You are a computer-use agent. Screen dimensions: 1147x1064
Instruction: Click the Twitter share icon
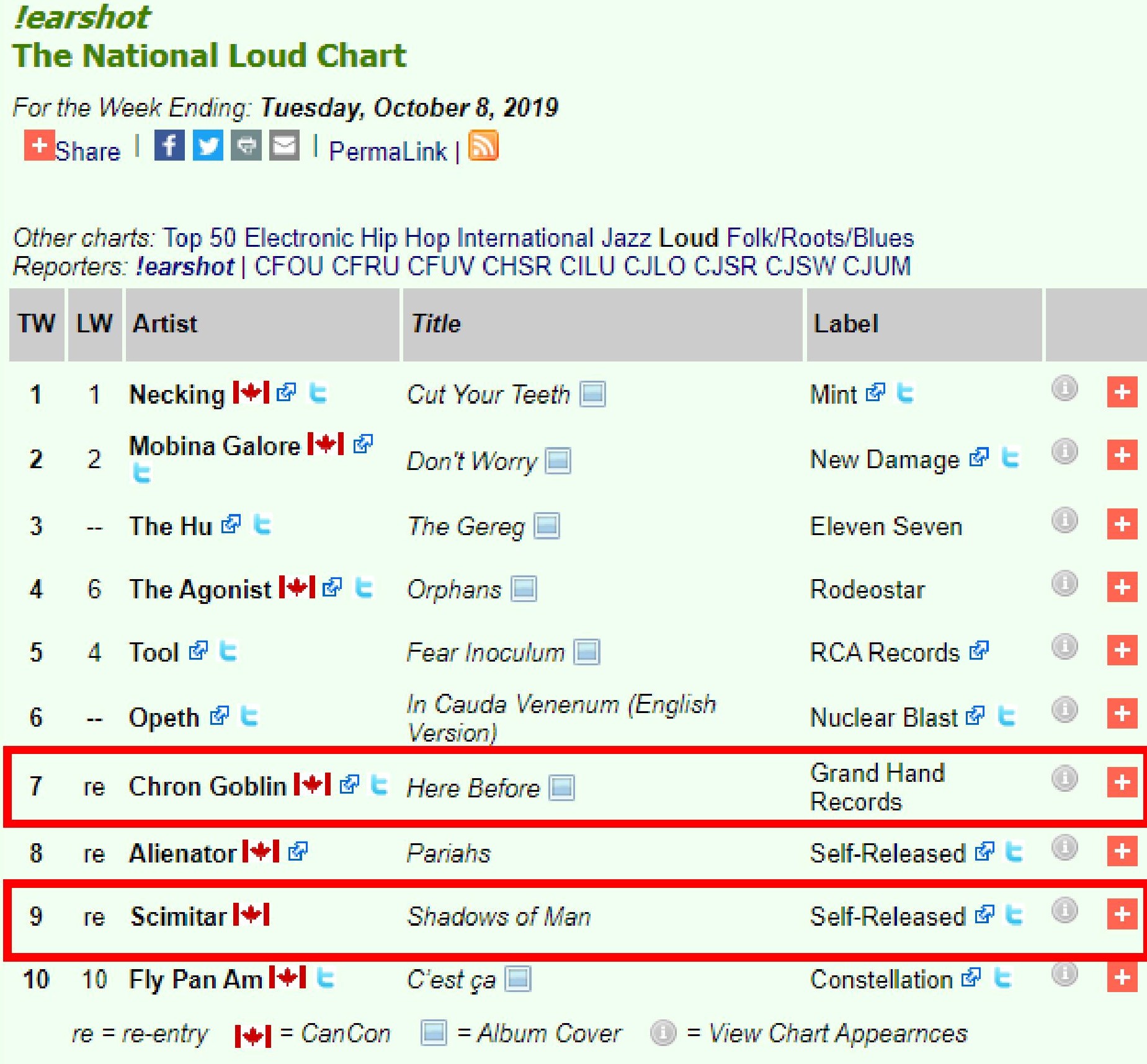click(208, 146)
